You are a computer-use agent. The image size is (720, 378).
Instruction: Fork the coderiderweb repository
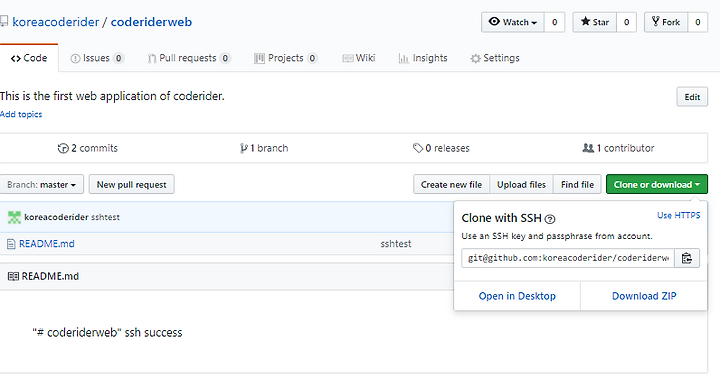(x=666, y=22)
